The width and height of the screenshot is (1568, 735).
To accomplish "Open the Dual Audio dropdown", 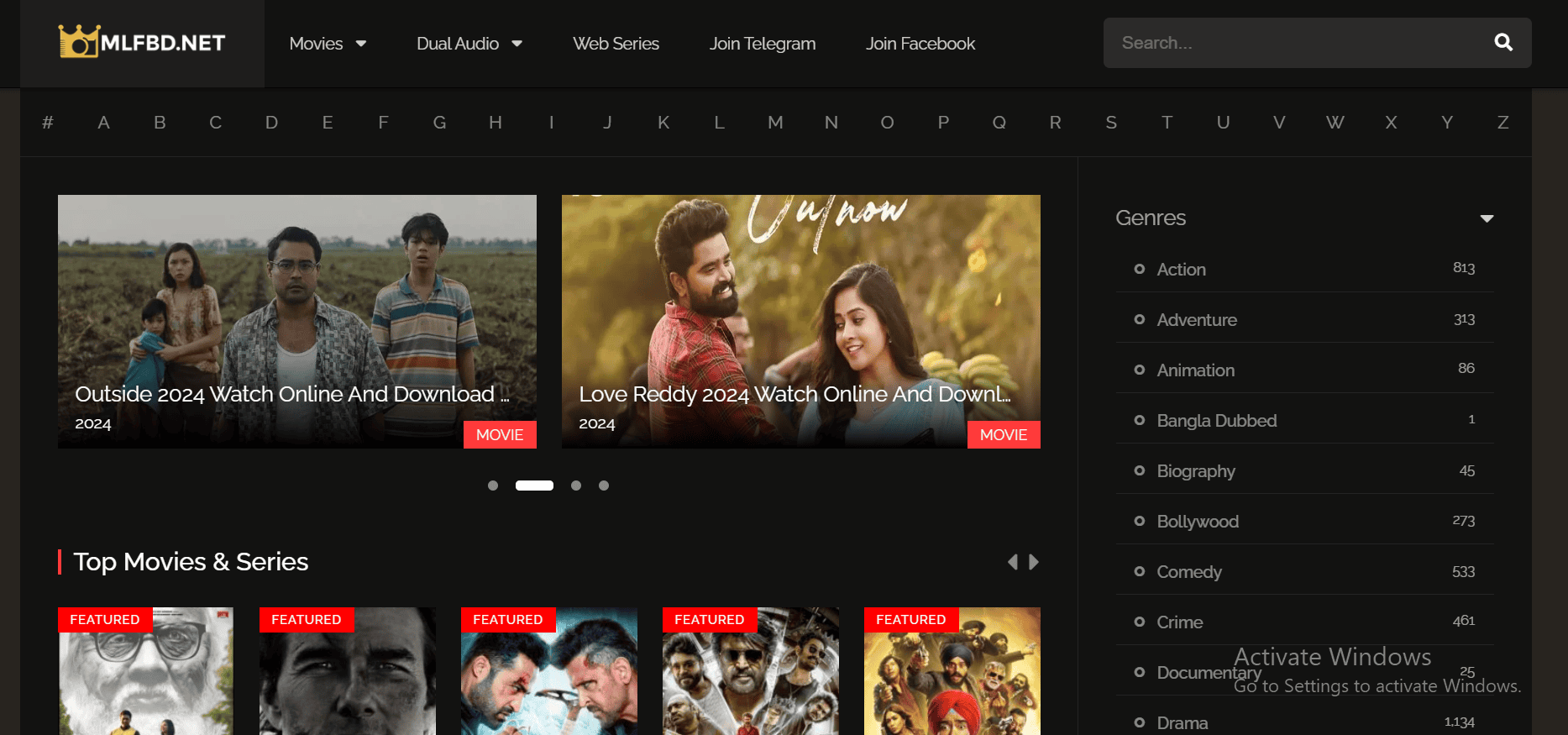I will [x=469, y=44].
